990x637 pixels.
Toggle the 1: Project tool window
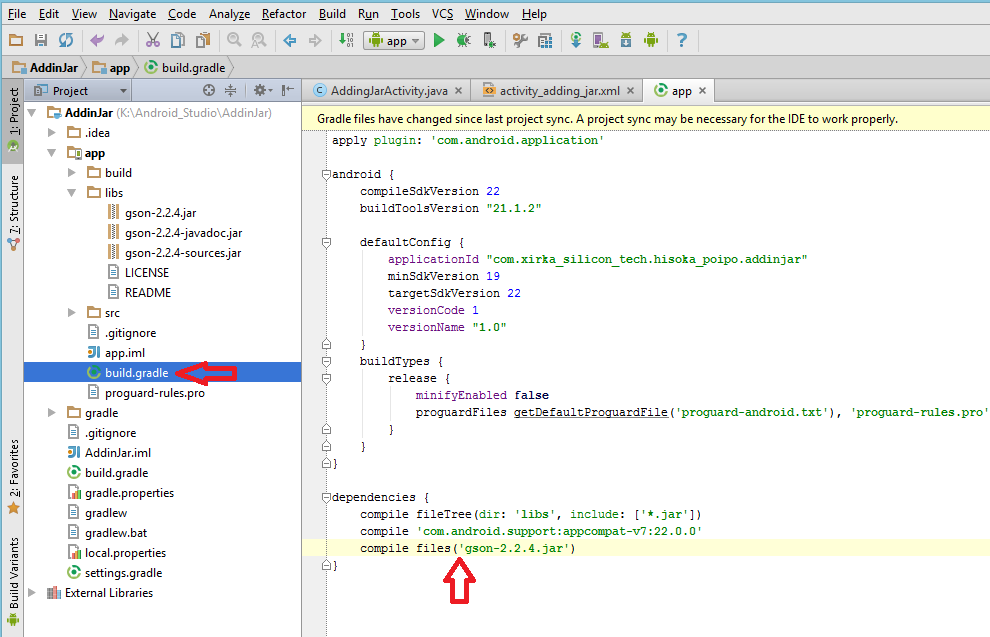13,120
